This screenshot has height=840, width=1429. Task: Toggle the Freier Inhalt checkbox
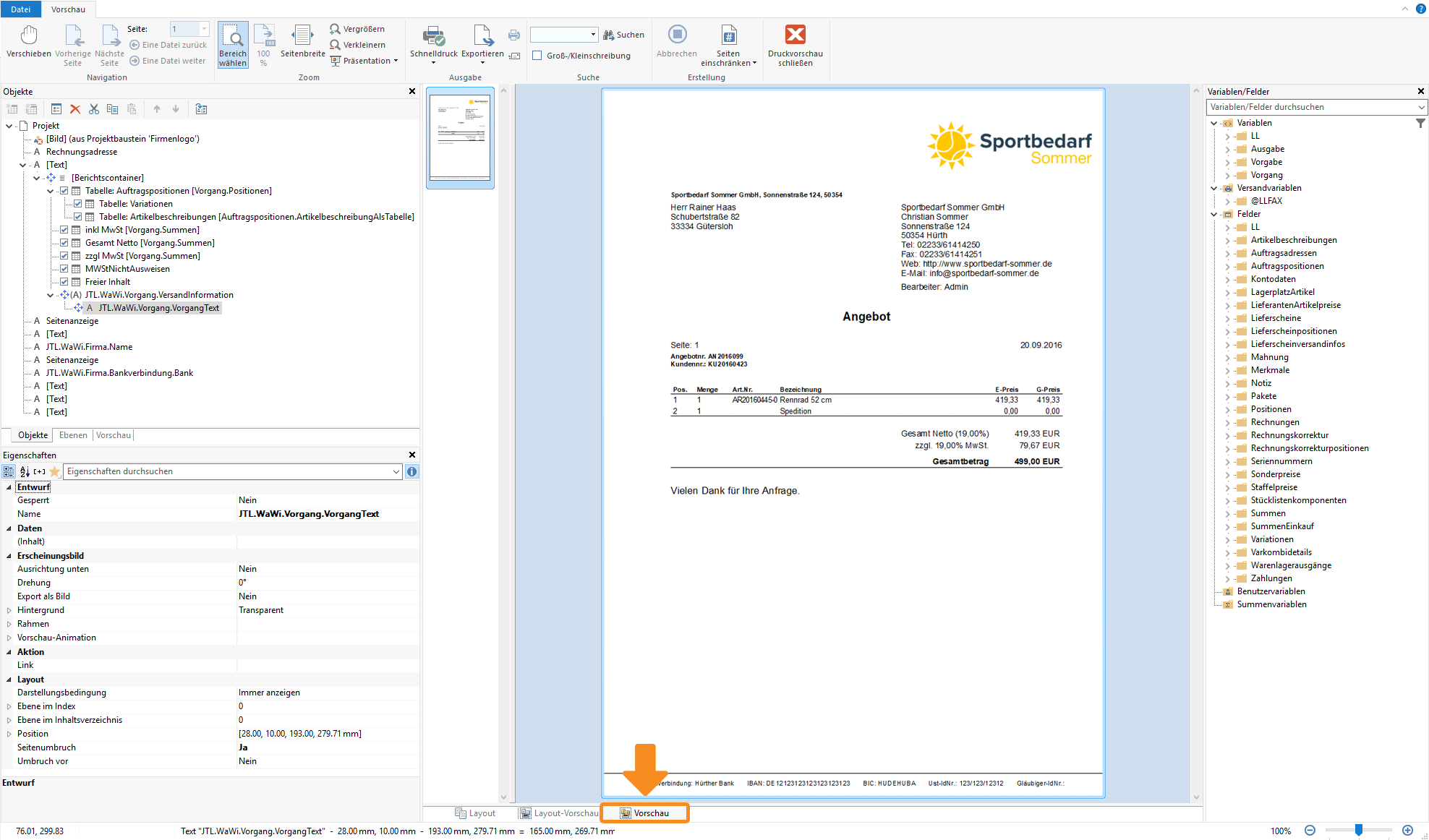[x=64, y=282]
